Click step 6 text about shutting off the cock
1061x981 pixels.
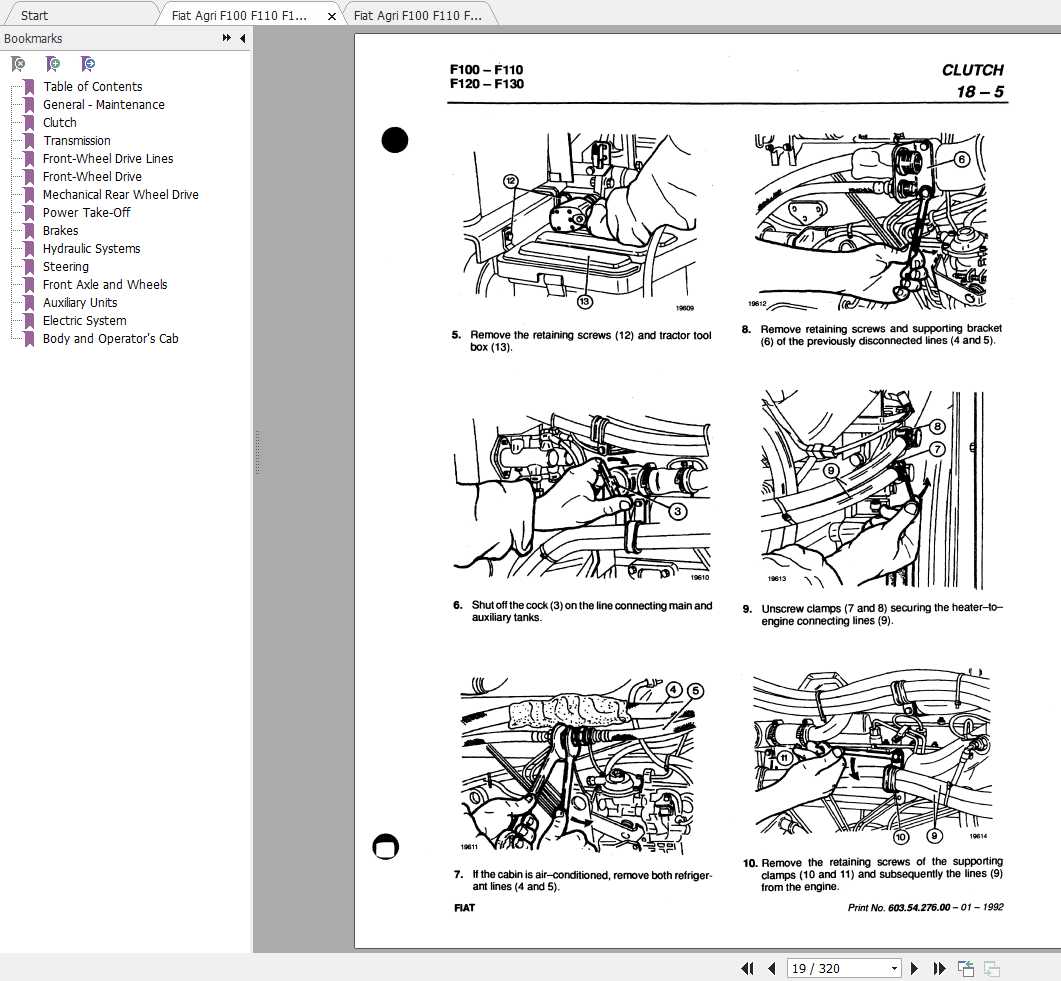click(x=583, y=612)
